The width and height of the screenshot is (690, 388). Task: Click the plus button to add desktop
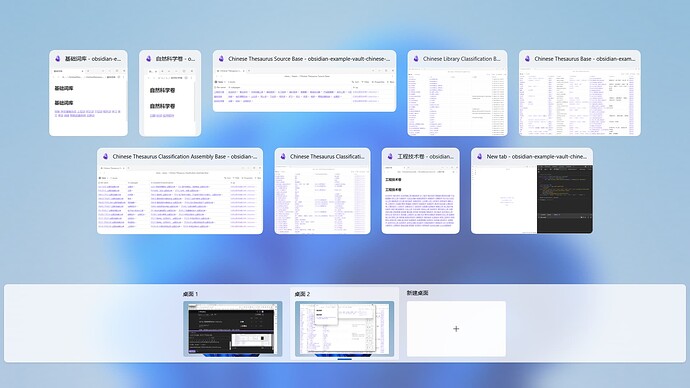pos(456,329)
